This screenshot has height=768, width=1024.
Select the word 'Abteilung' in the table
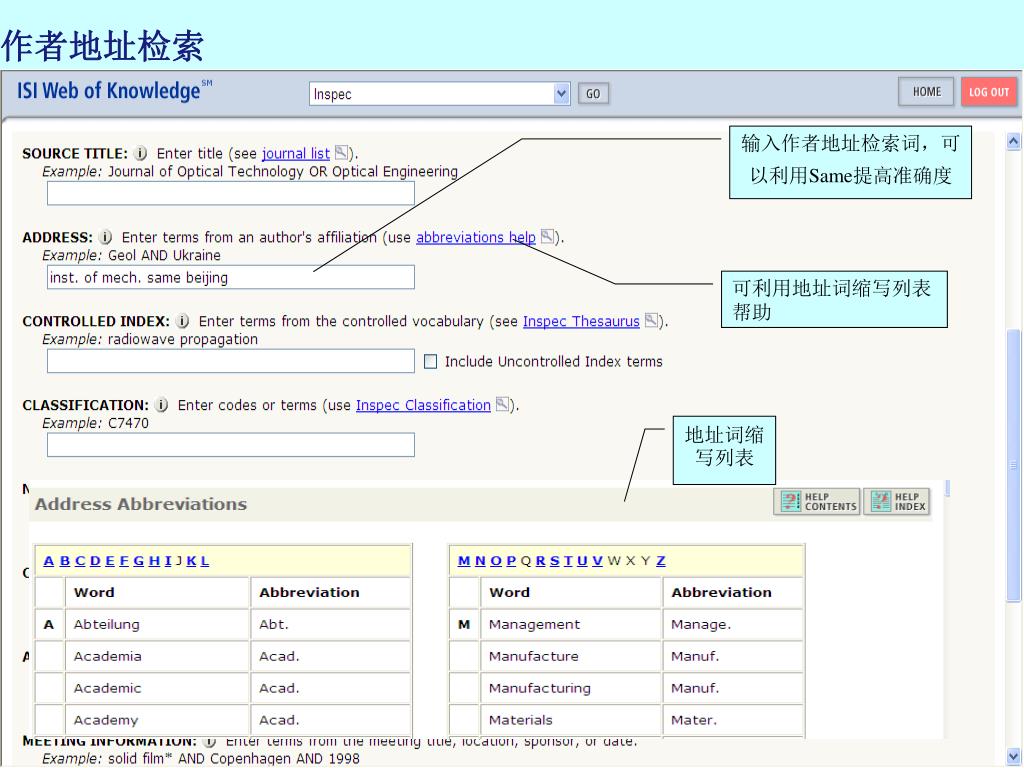106,625
